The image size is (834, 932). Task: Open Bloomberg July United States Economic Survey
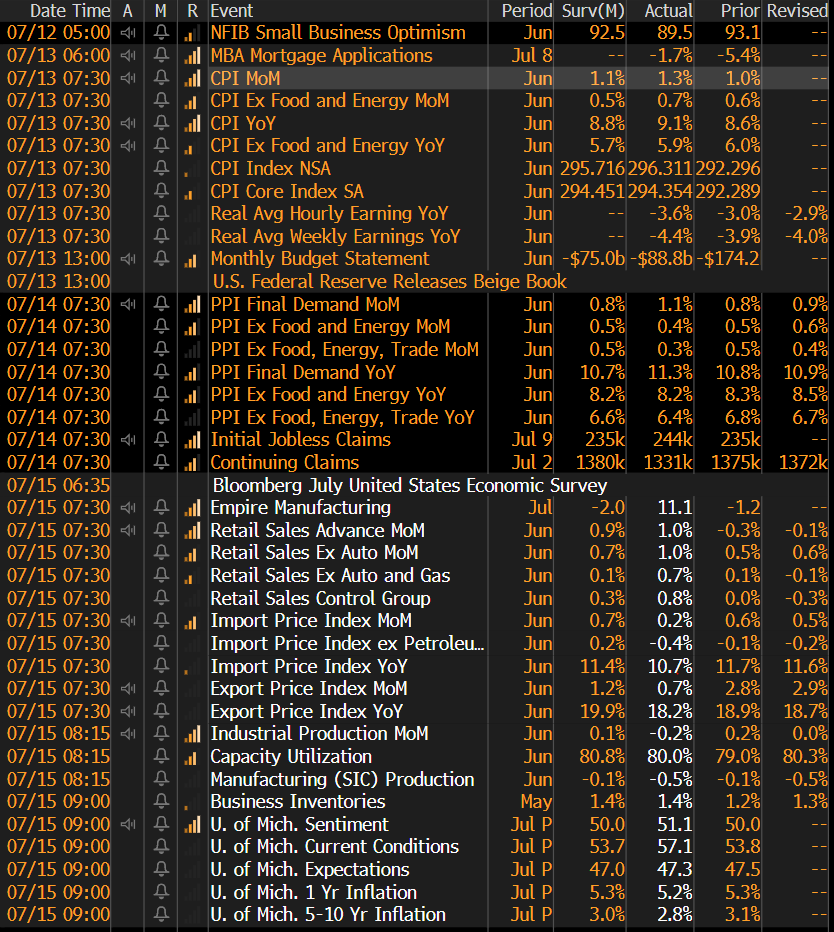[x=409, y=485]
